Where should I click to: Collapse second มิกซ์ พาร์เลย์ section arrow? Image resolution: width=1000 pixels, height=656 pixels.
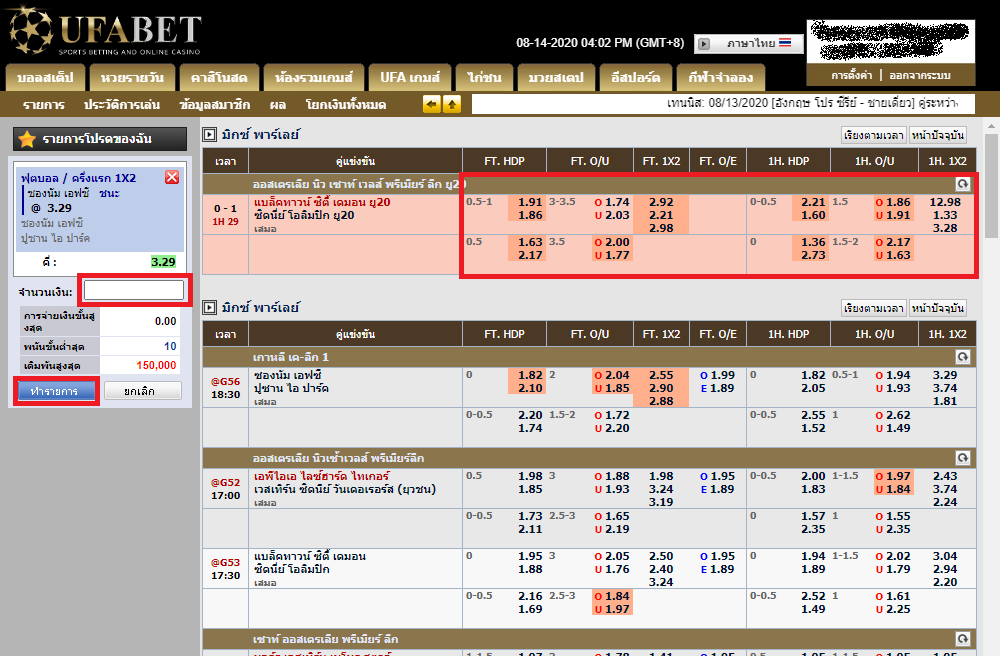point(209,307)
